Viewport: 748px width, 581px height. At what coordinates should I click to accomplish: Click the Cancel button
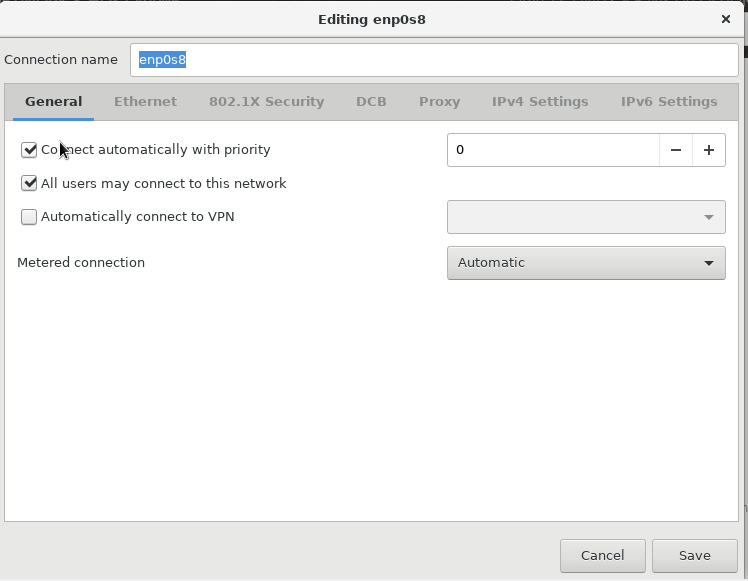[x=603, y=556]
